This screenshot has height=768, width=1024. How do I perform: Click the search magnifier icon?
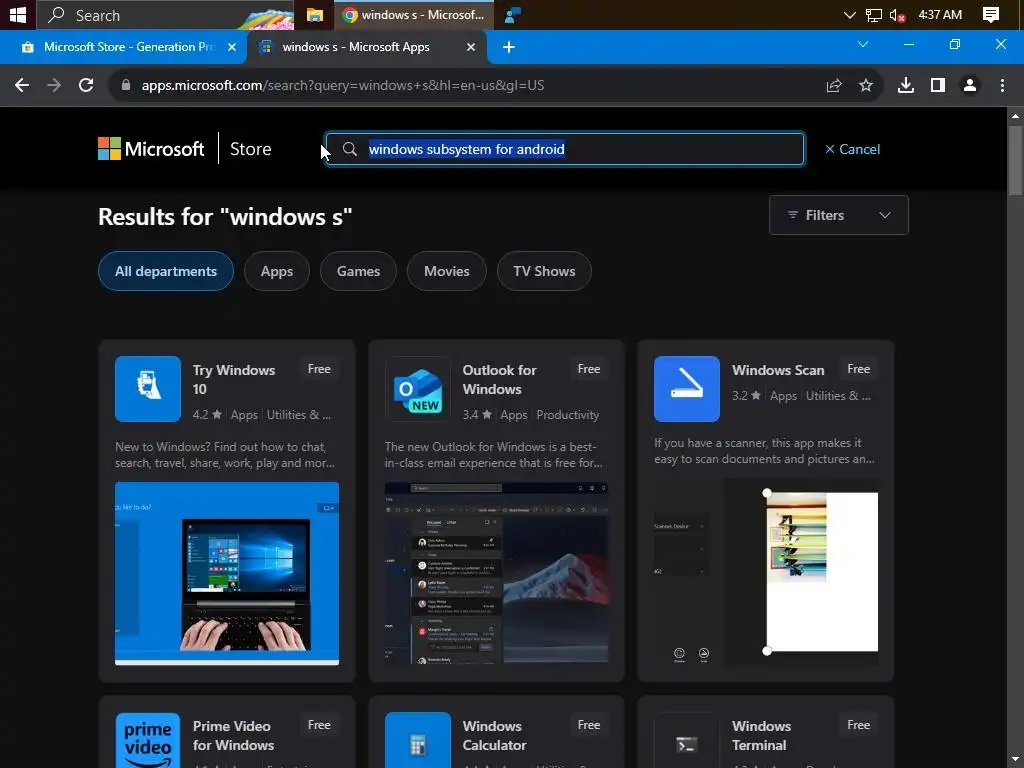pos(350,149)
